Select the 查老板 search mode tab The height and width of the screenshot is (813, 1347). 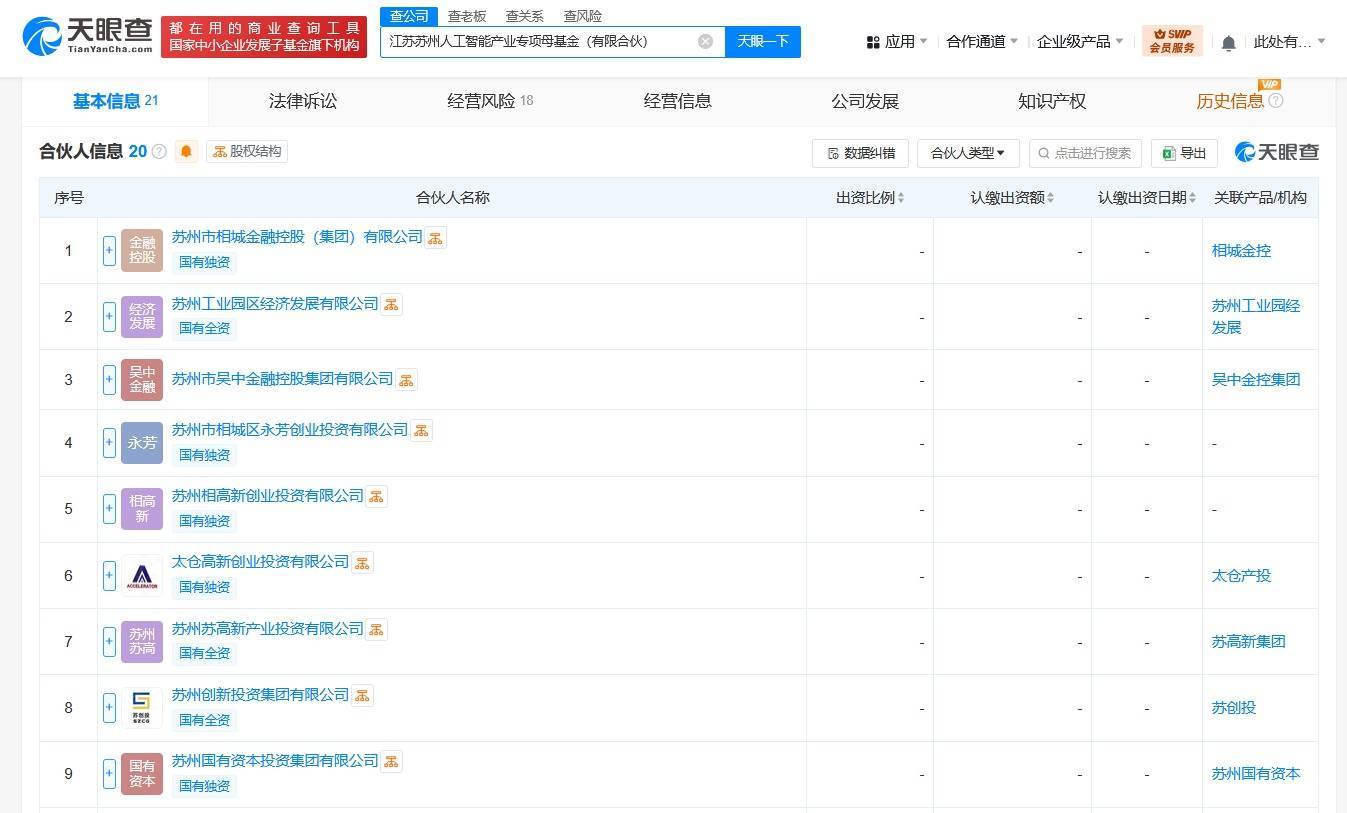point(466,16)
